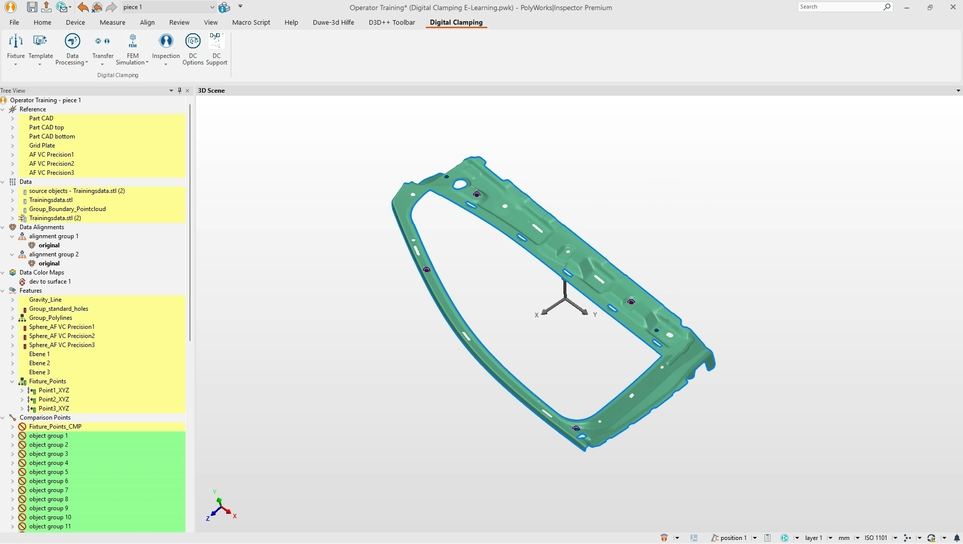Select dev to surface 1 color map
963x544 pixels.
point(50,282)
